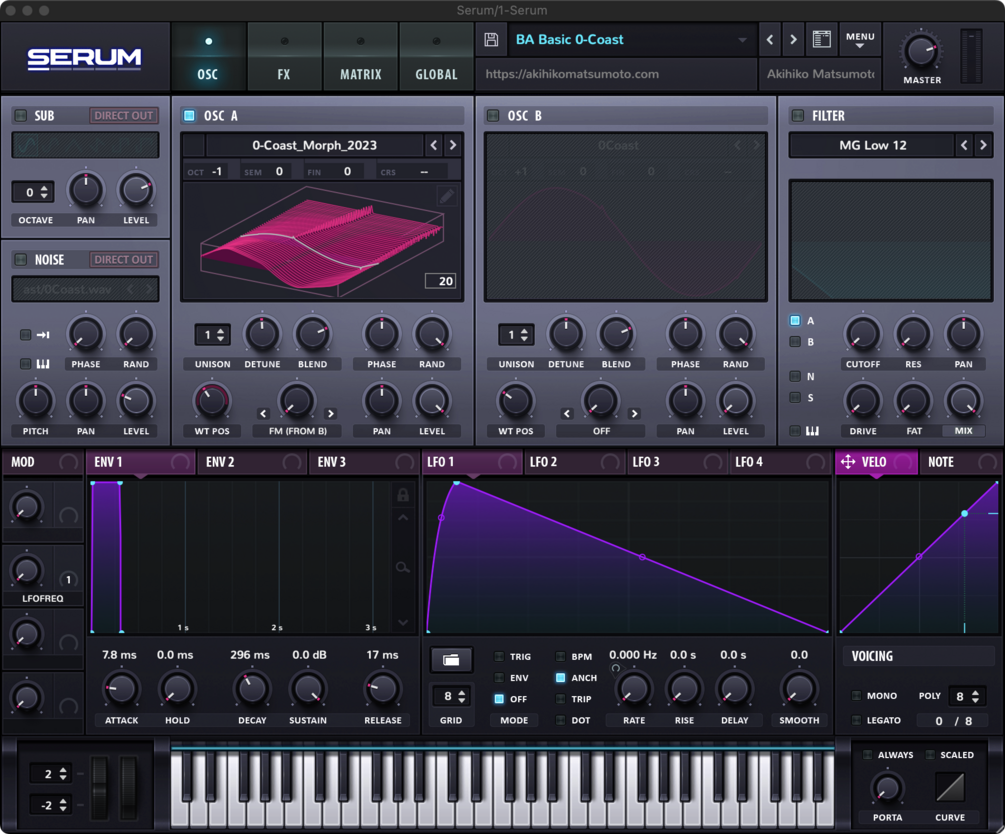1005x834 pixels.
Task: Click the portamento curve display
Action: coord(950,787)
